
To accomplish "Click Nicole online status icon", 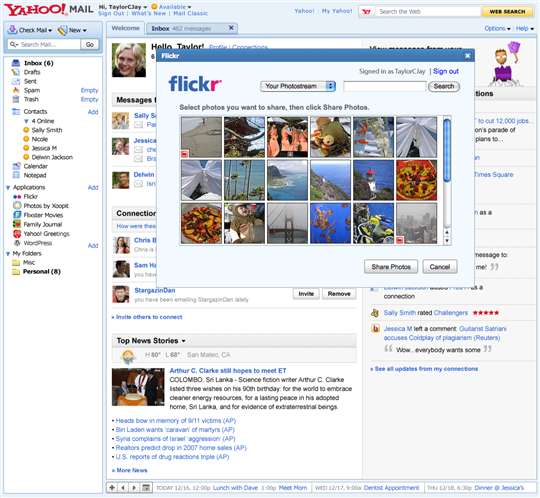I will pos(26,139).
